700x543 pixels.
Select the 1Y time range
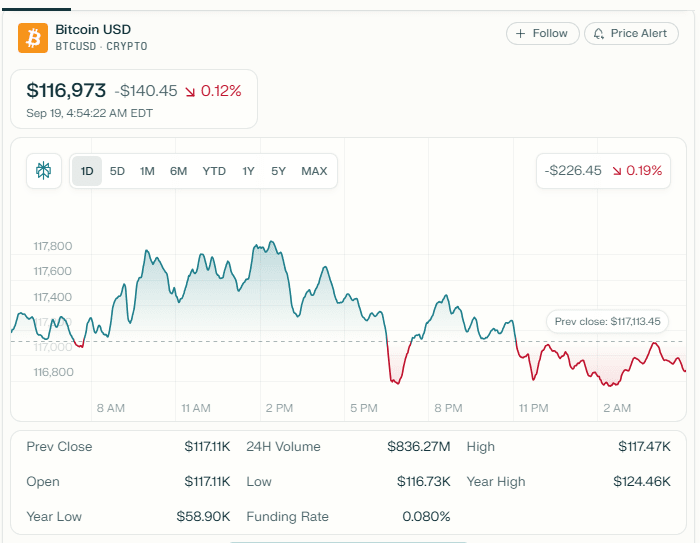click(248, 171)
